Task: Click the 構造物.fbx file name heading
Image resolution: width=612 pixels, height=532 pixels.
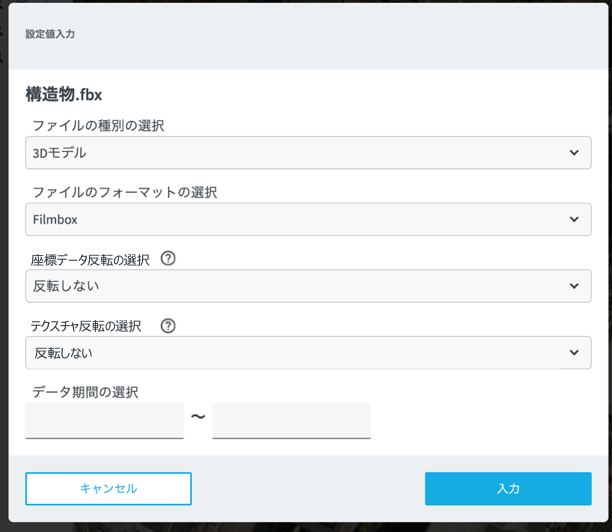Action: pos(64,95)
